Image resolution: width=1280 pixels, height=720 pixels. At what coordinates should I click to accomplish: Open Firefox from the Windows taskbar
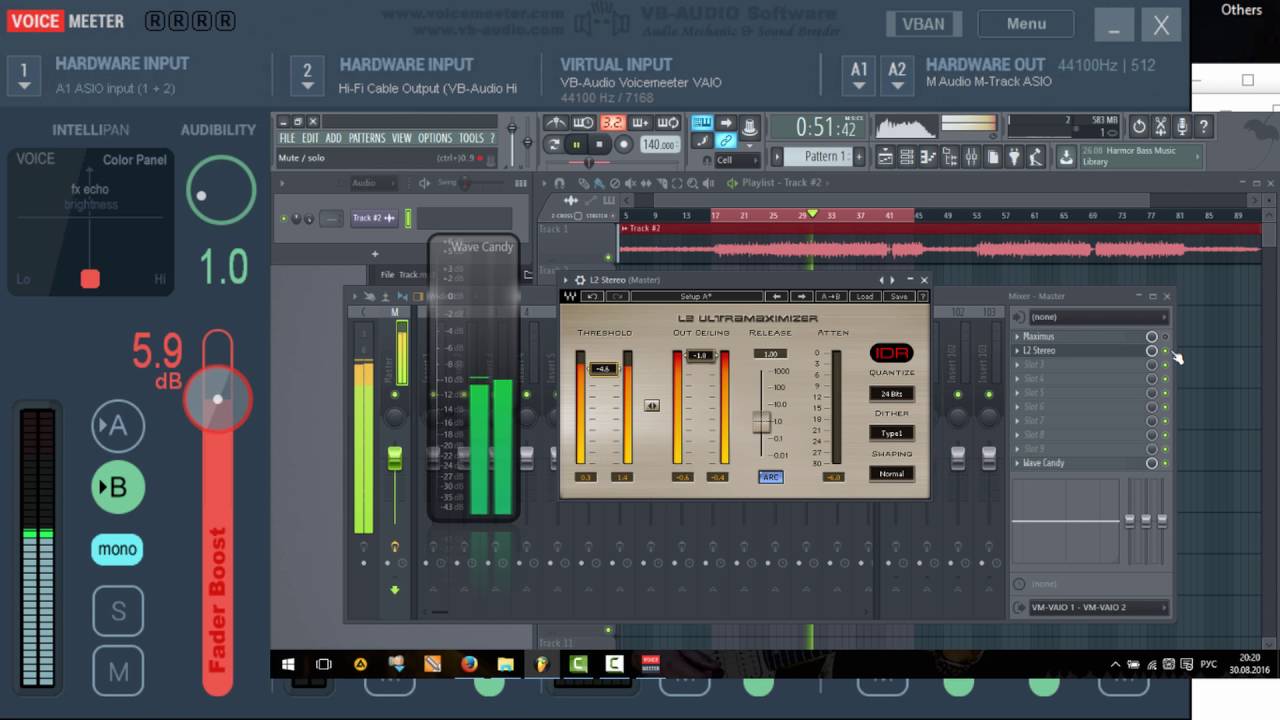[x=469, y=663]
